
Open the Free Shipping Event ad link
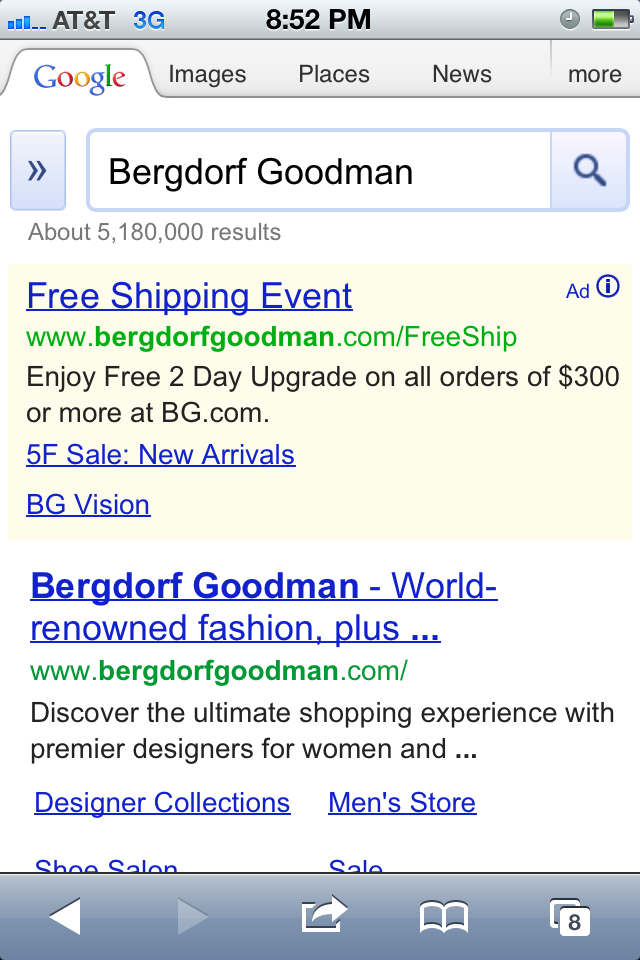[x=189, y=296]
